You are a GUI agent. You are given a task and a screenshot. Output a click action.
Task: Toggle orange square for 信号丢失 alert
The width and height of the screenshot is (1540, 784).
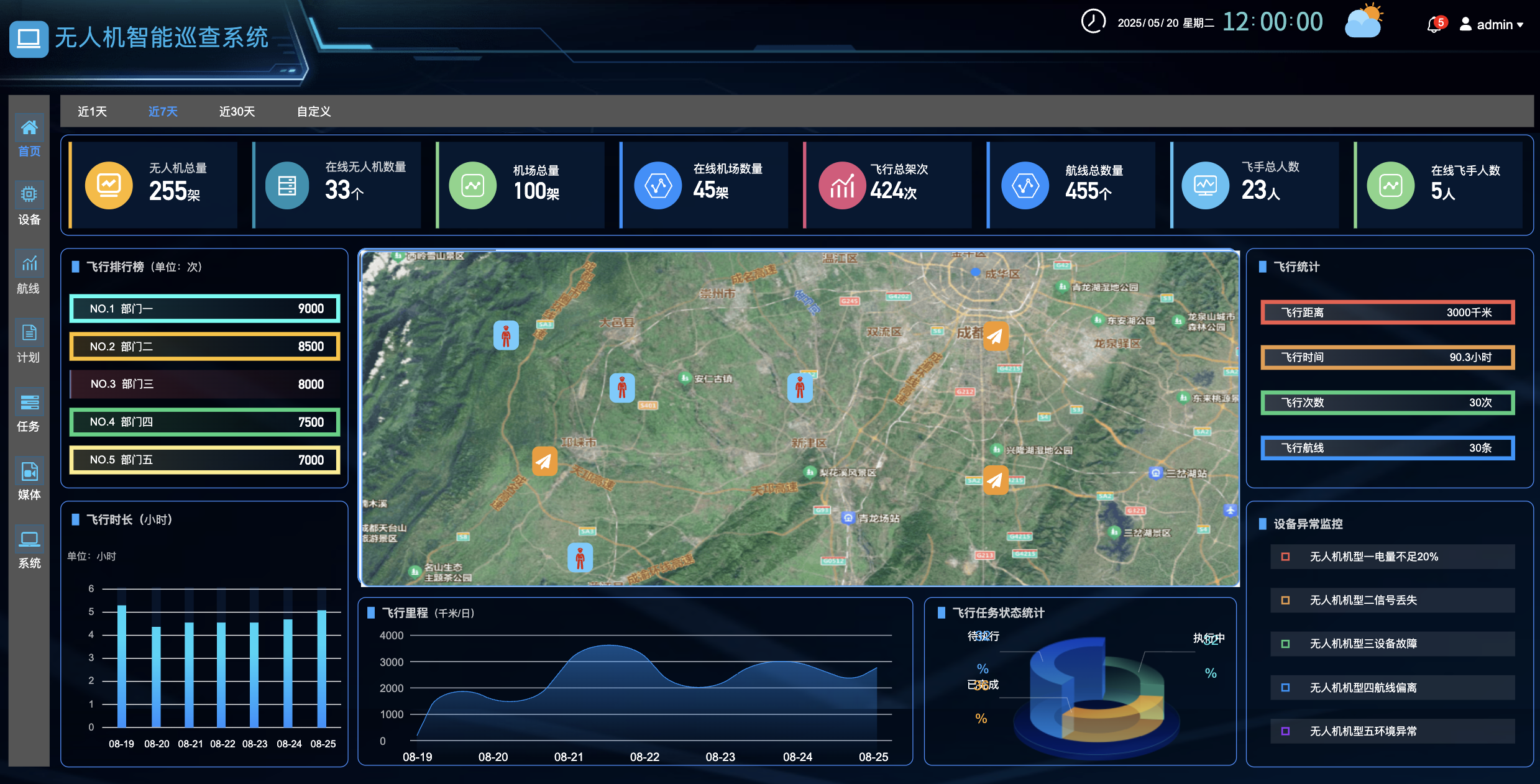click(x=1285, y=600)
